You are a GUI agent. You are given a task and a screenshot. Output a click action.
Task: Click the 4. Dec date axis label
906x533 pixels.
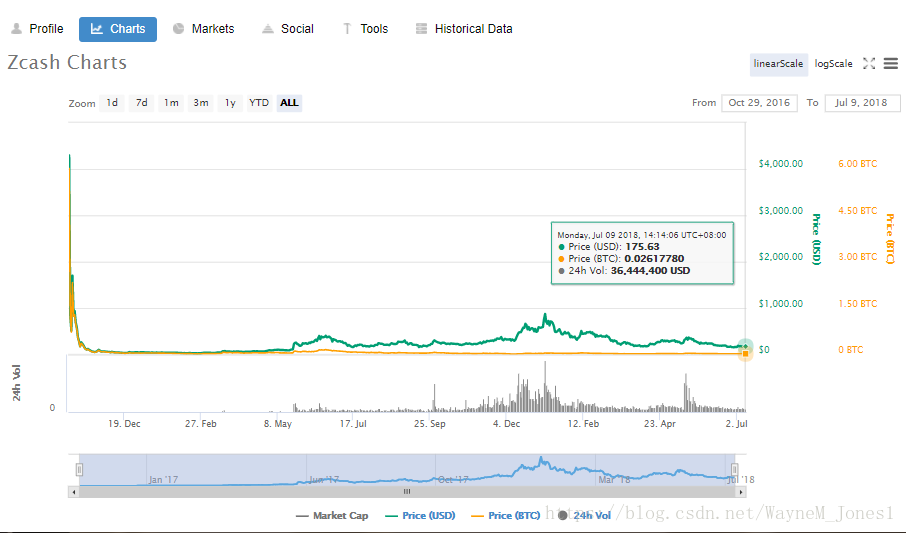tap(506, 424)
